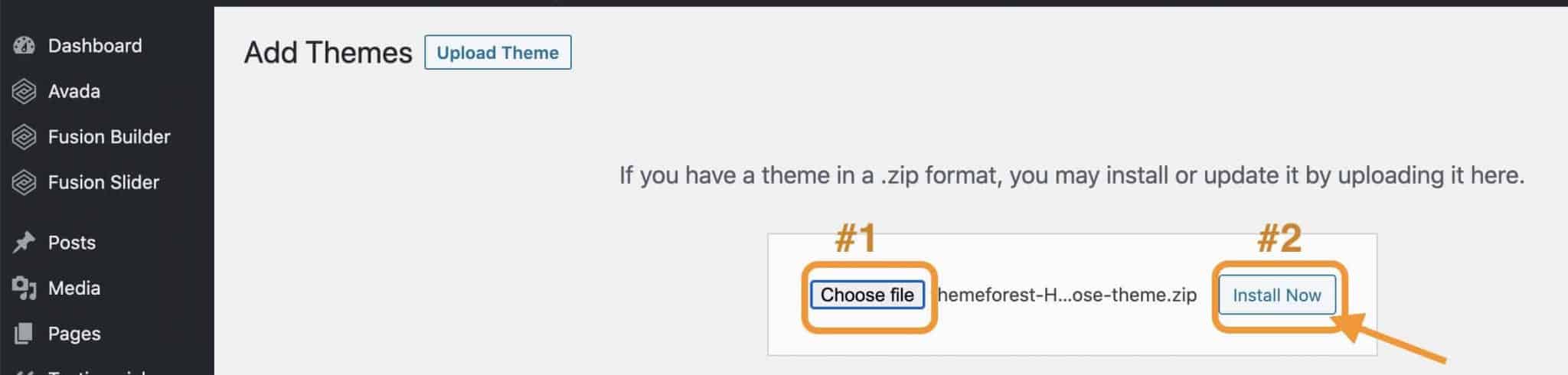The width and height of the screenshot is (1568, 375).
Task: Click Install Now to upload theme
Action: pos(1276,295)
